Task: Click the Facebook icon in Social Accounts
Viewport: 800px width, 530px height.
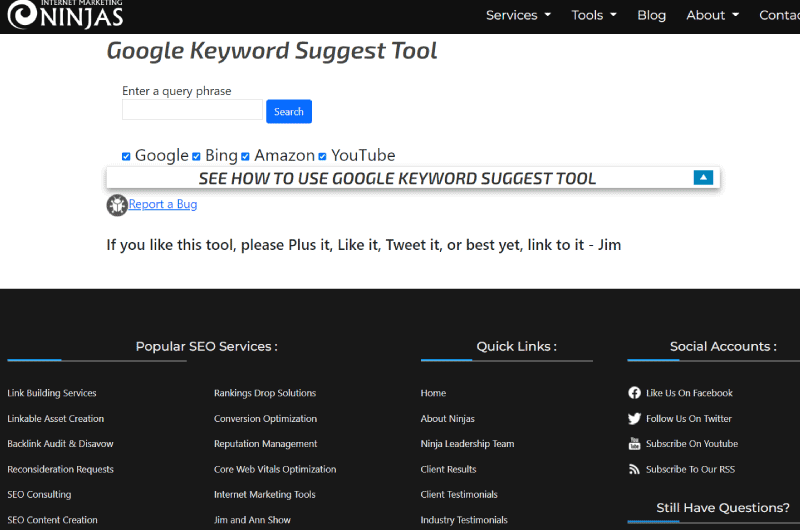Action: [x=634, y=393]
